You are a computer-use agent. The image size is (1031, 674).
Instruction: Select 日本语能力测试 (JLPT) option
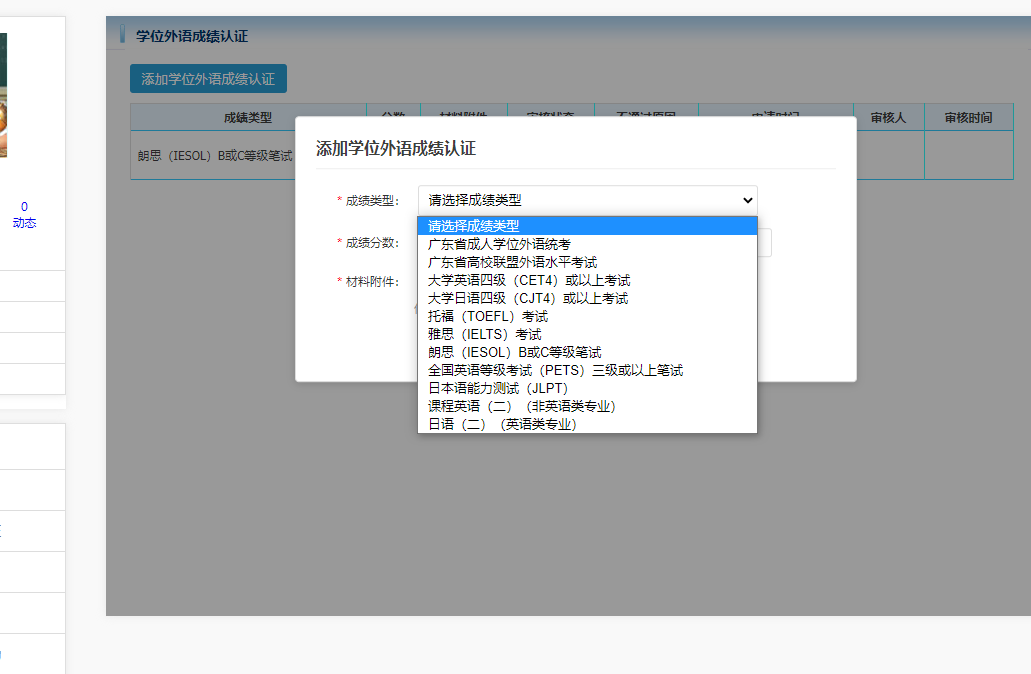pos(498,388)
